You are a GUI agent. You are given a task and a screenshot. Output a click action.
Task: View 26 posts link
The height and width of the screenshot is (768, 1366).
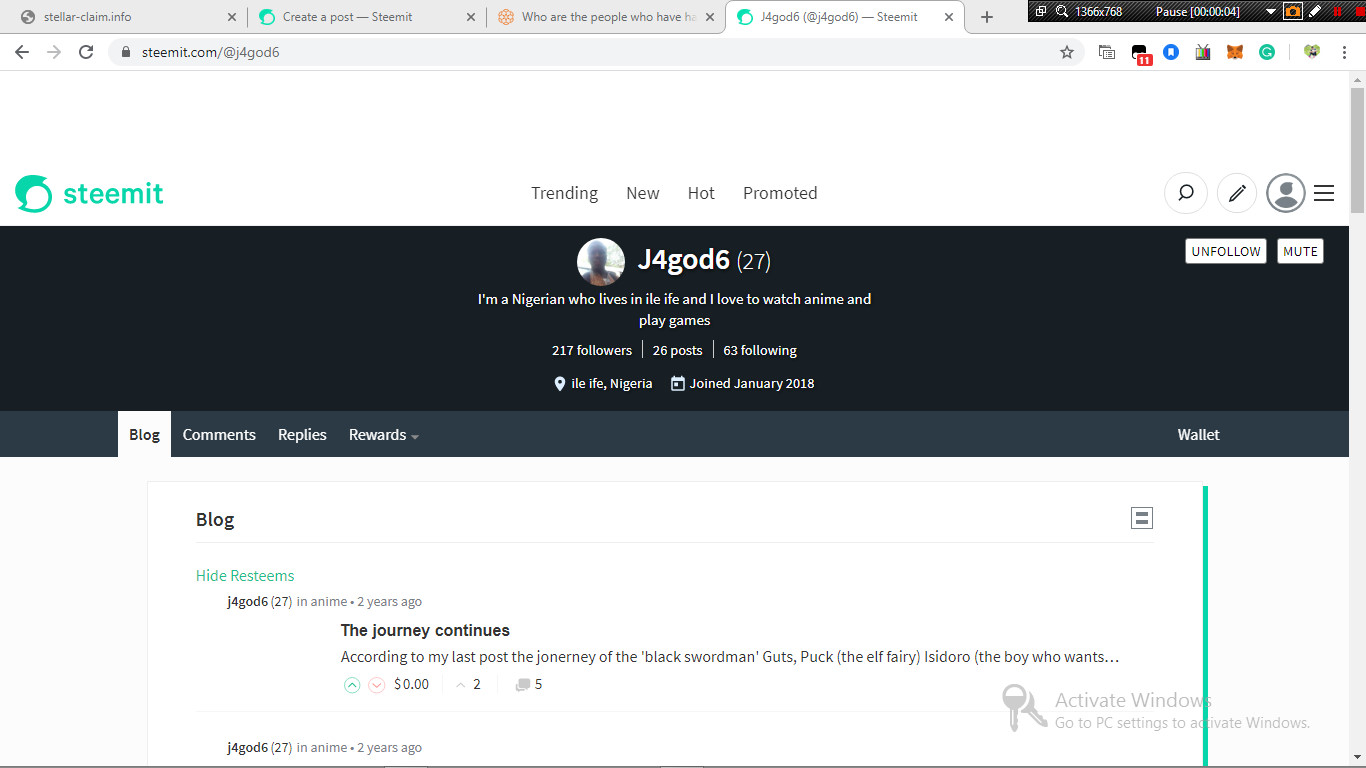(x=677, y=350)
